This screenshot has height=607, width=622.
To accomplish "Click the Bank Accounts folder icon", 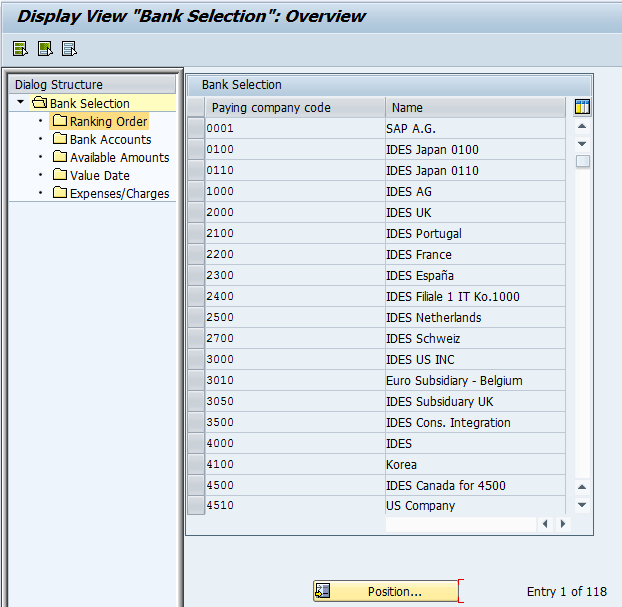I will [60, 140].
